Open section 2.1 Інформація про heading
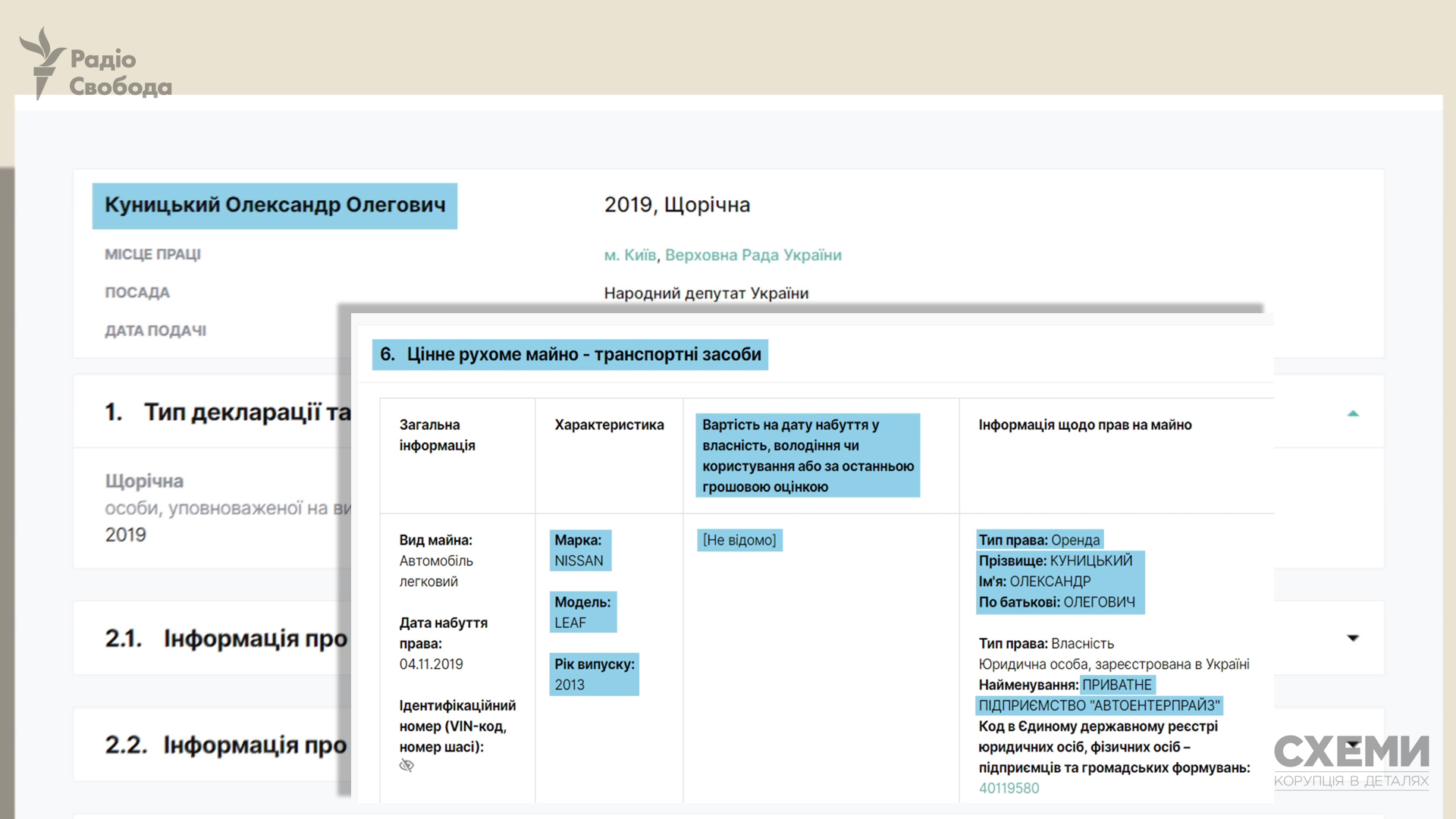This screenshot has height=819, width=1456. 226,639
